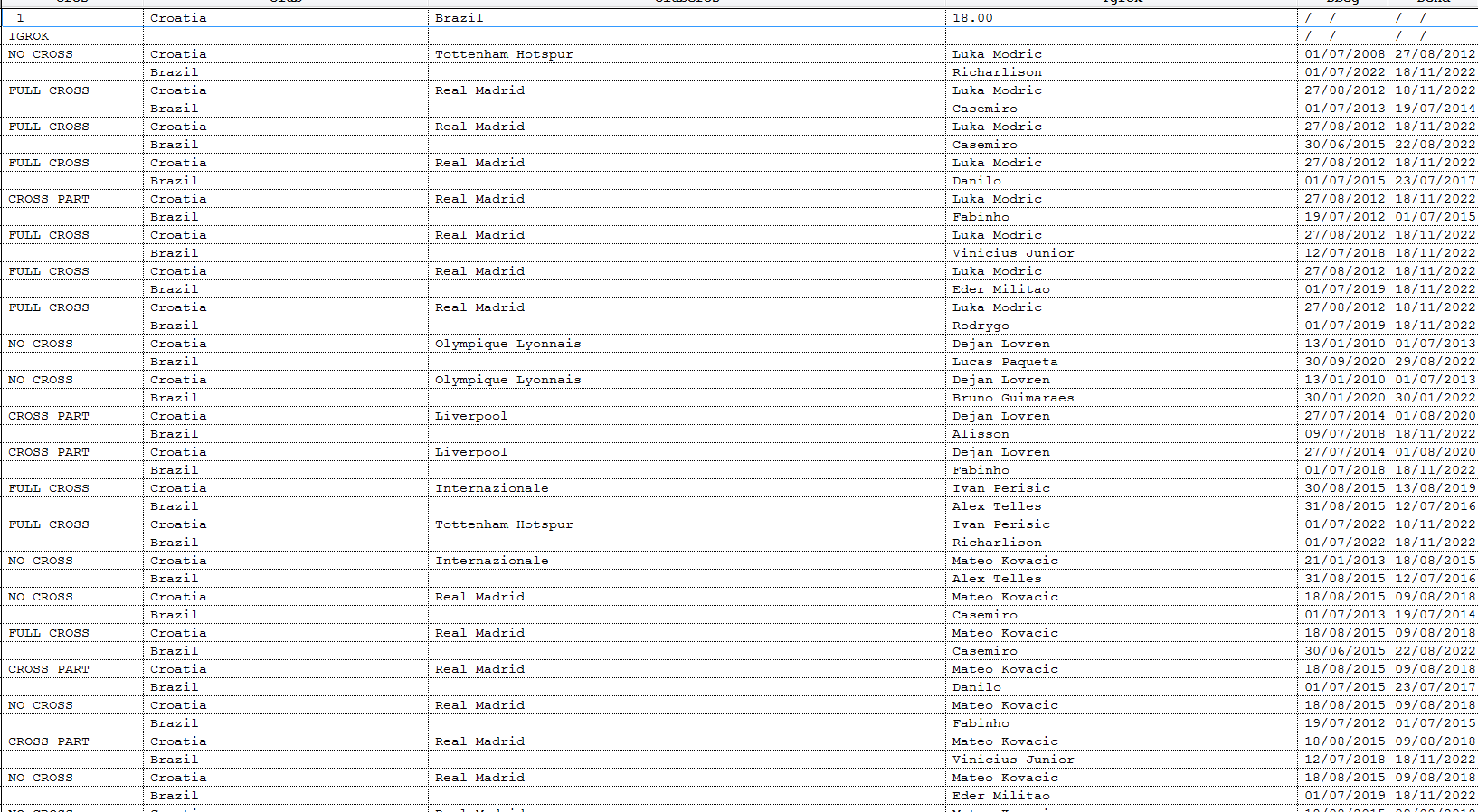Image resolution: width=1478 pixels, height=812 pixels.
Task: Click Brazil in the Bruno Guimaraes row
Action: (x=174, y=398)
